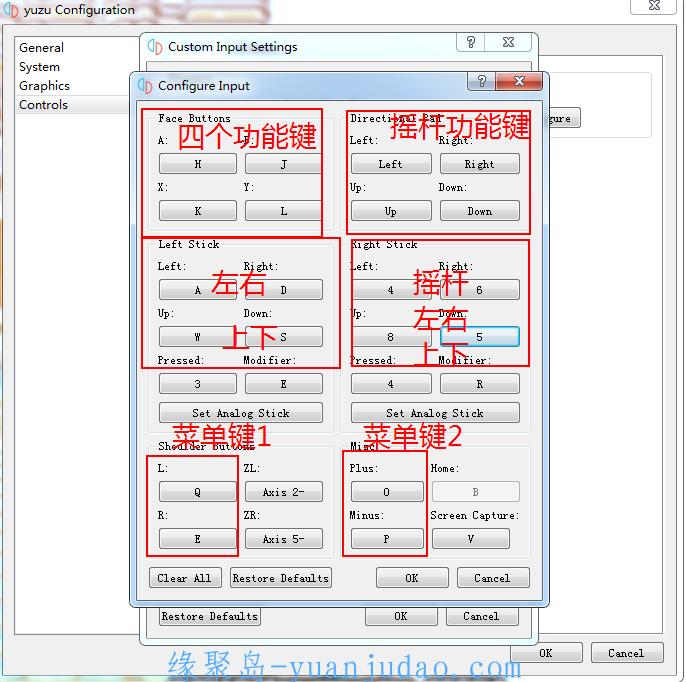Rebind Plus button mapped to O

tap(387, 492)
